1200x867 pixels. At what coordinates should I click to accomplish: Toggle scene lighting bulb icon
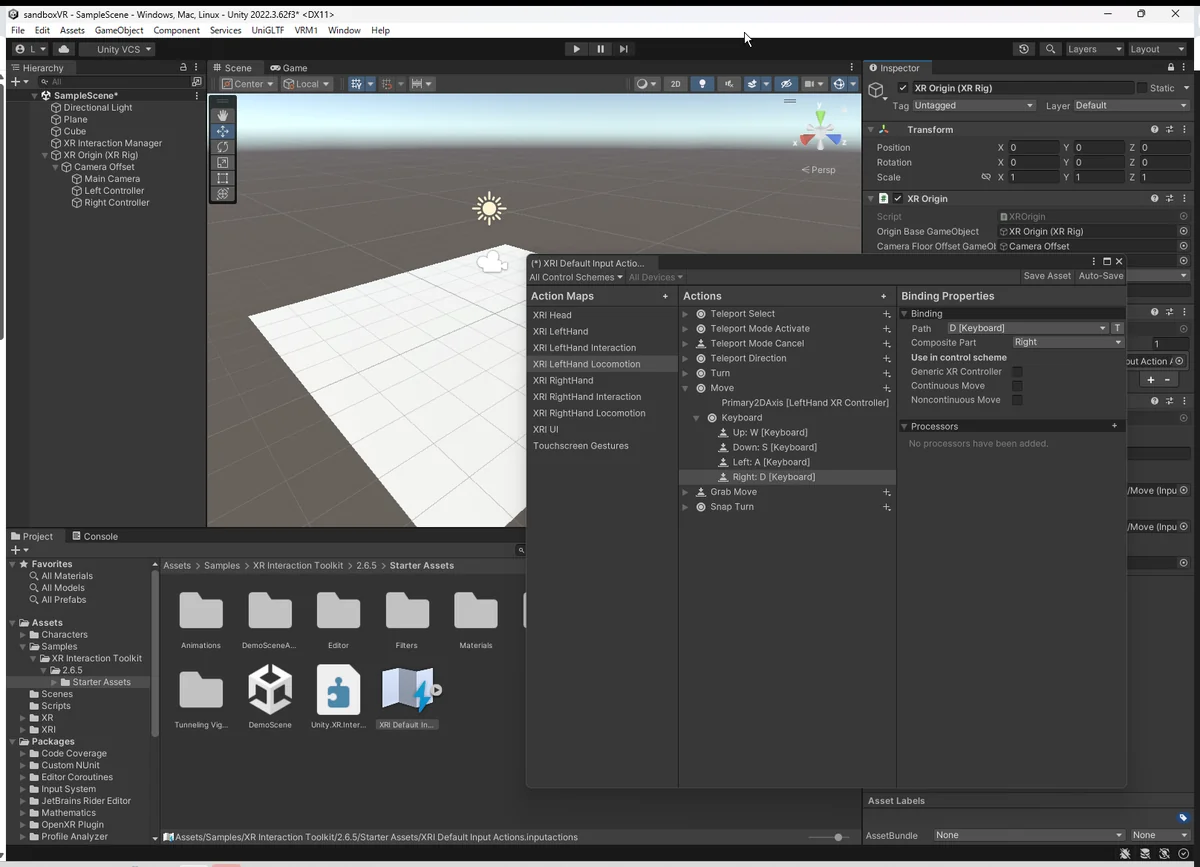tap(702, 84)
